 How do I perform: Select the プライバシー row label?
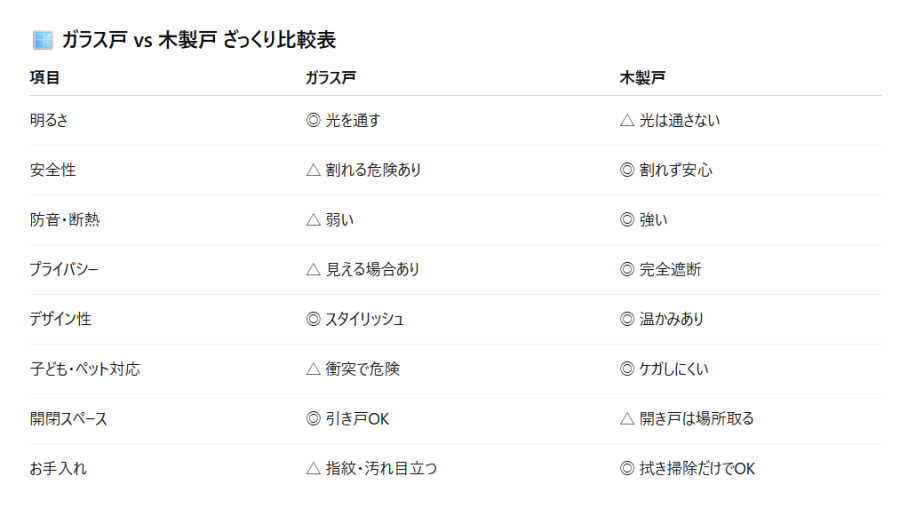tap(64, 269)
